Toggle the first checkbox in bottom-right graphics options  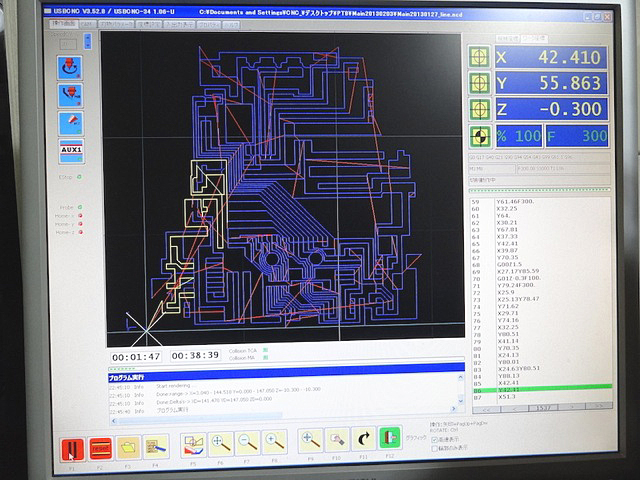(x=433, y=440)
